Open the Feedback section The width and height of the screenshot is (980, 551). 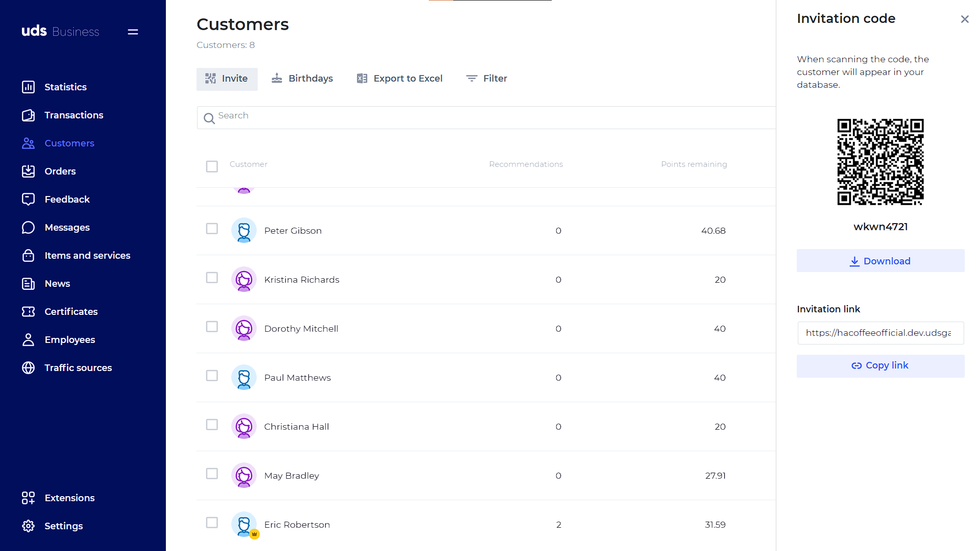[x=67, y=199]
